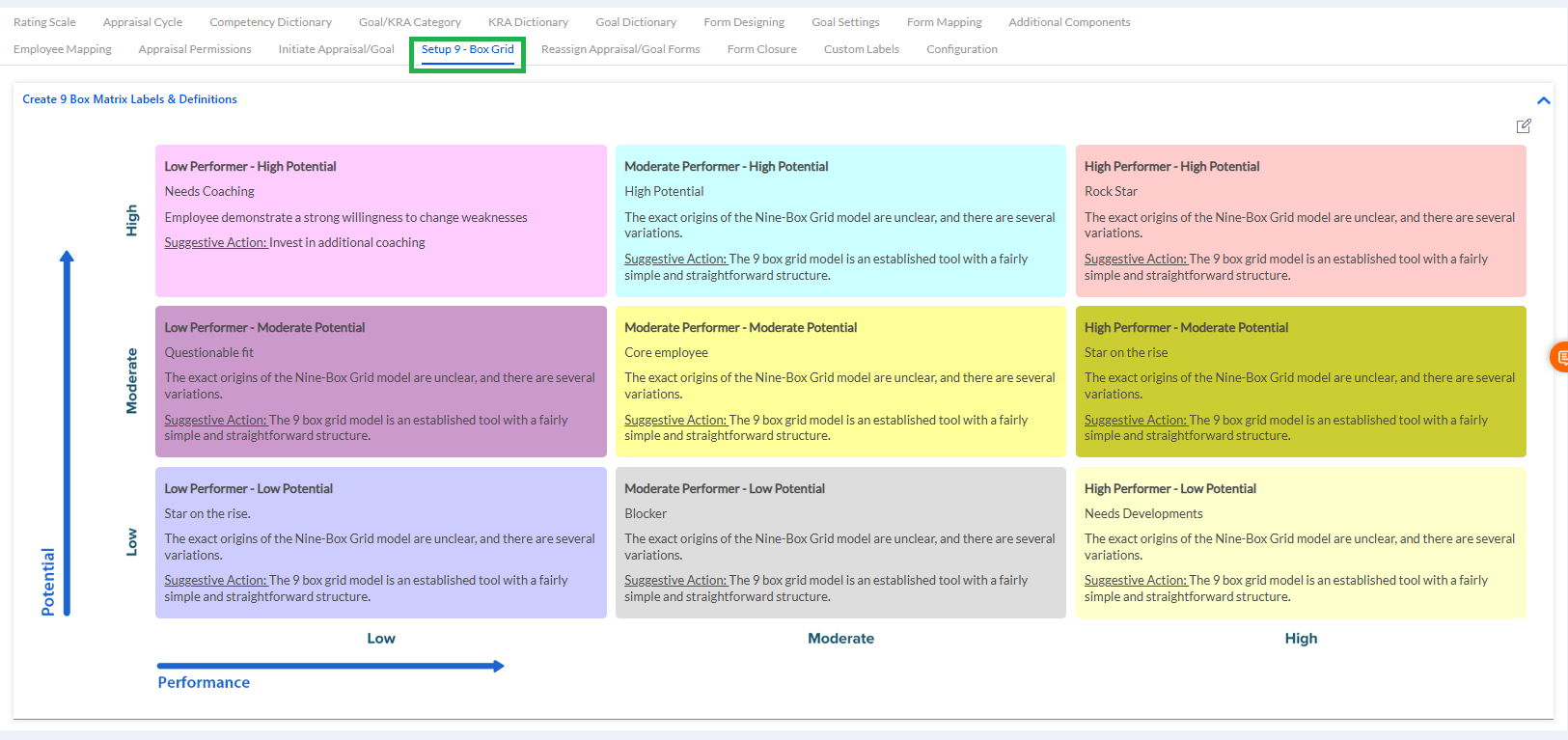Switch to Custom Labels tab
This screenshot has width=1568, height=740.
[x=861, y=49]
